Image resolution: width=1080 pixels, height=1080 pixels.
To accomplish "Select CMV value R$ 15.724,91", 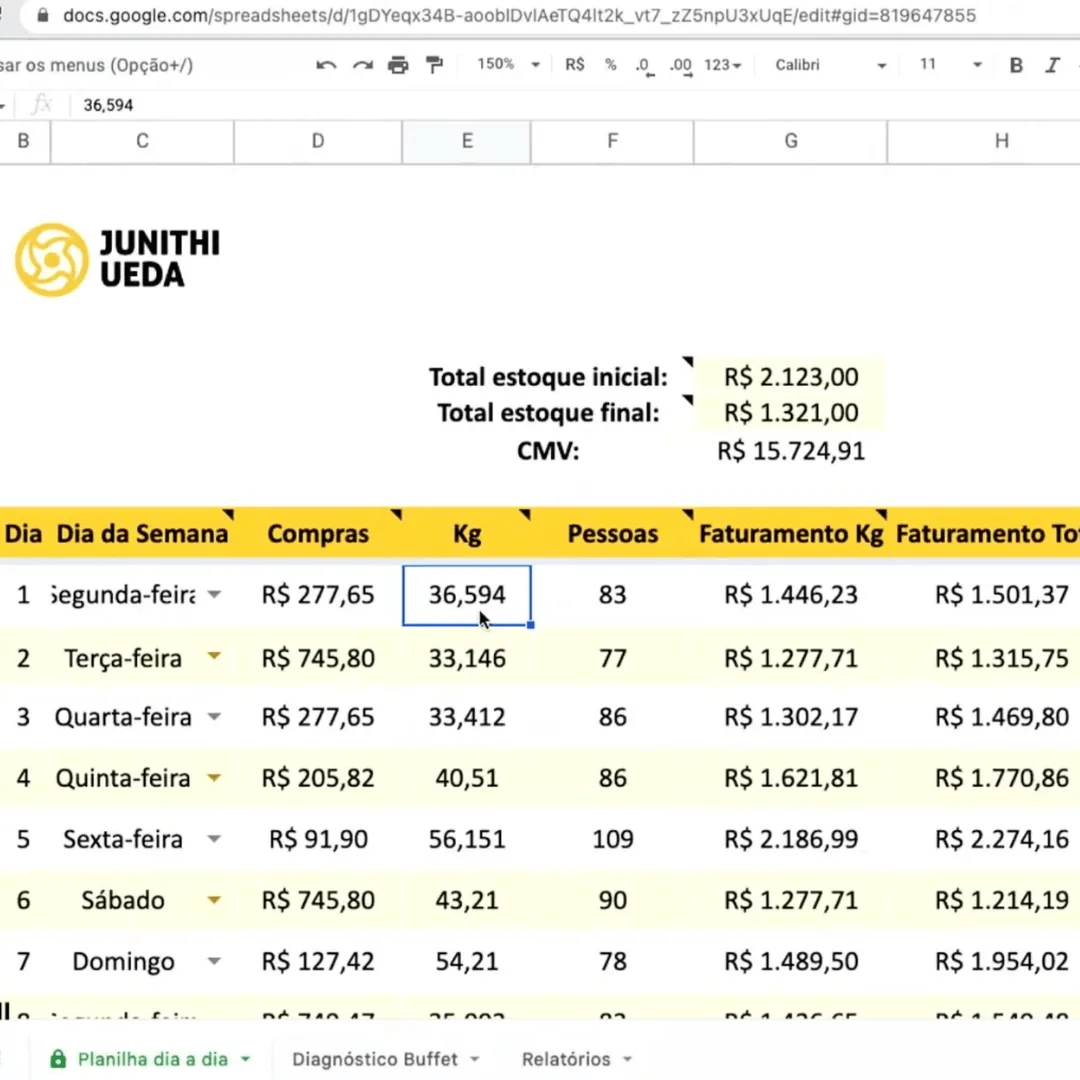I will [790, 451].
